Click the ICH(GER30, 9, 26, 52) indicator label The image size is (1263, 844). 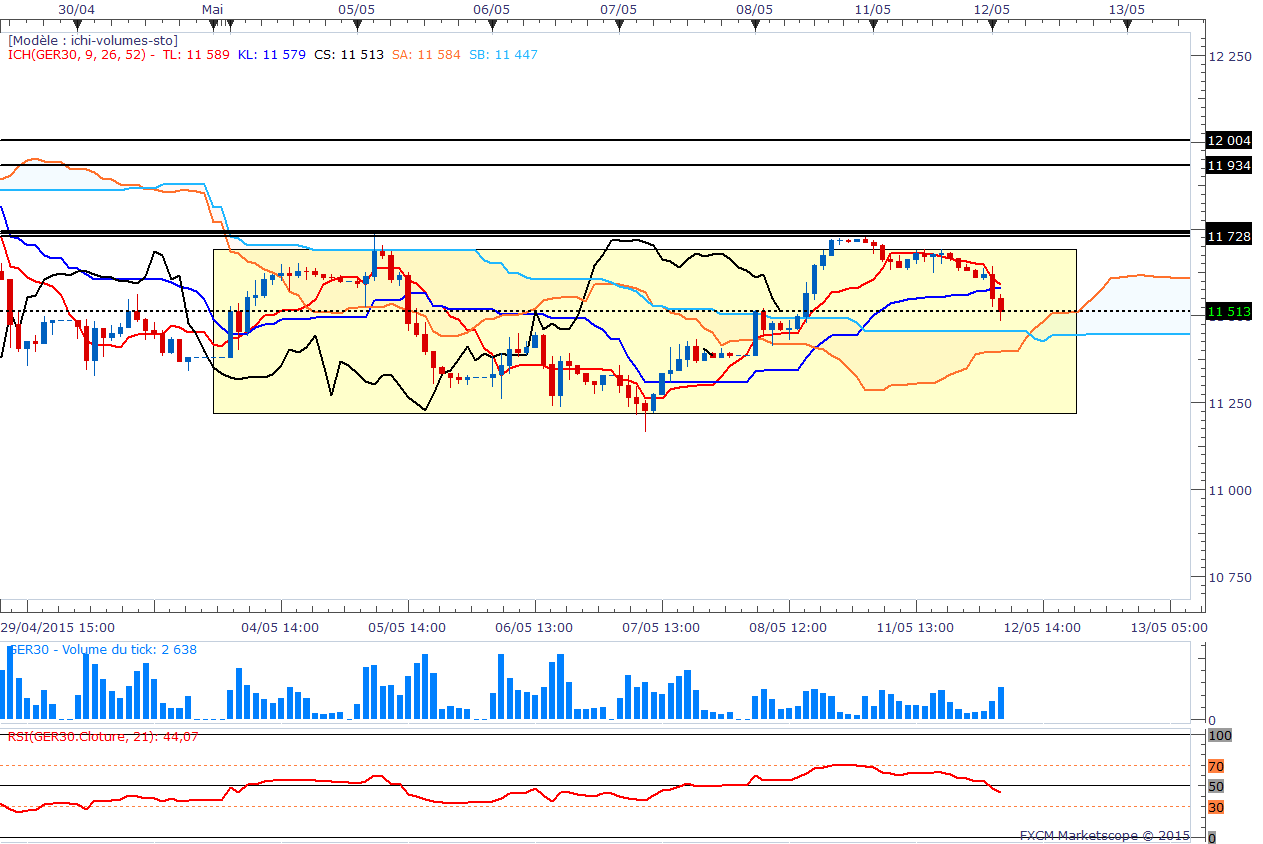click(x=78, y=55)
